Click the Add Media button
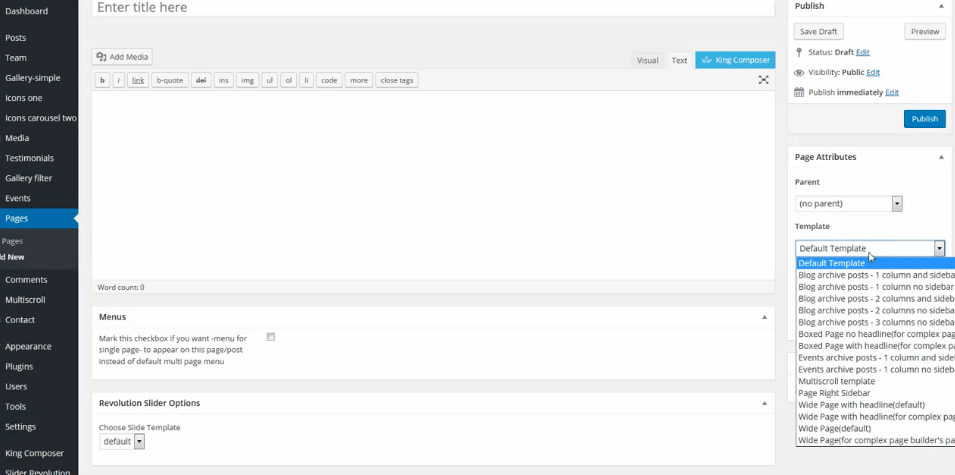955x475 pixels. 122,57
